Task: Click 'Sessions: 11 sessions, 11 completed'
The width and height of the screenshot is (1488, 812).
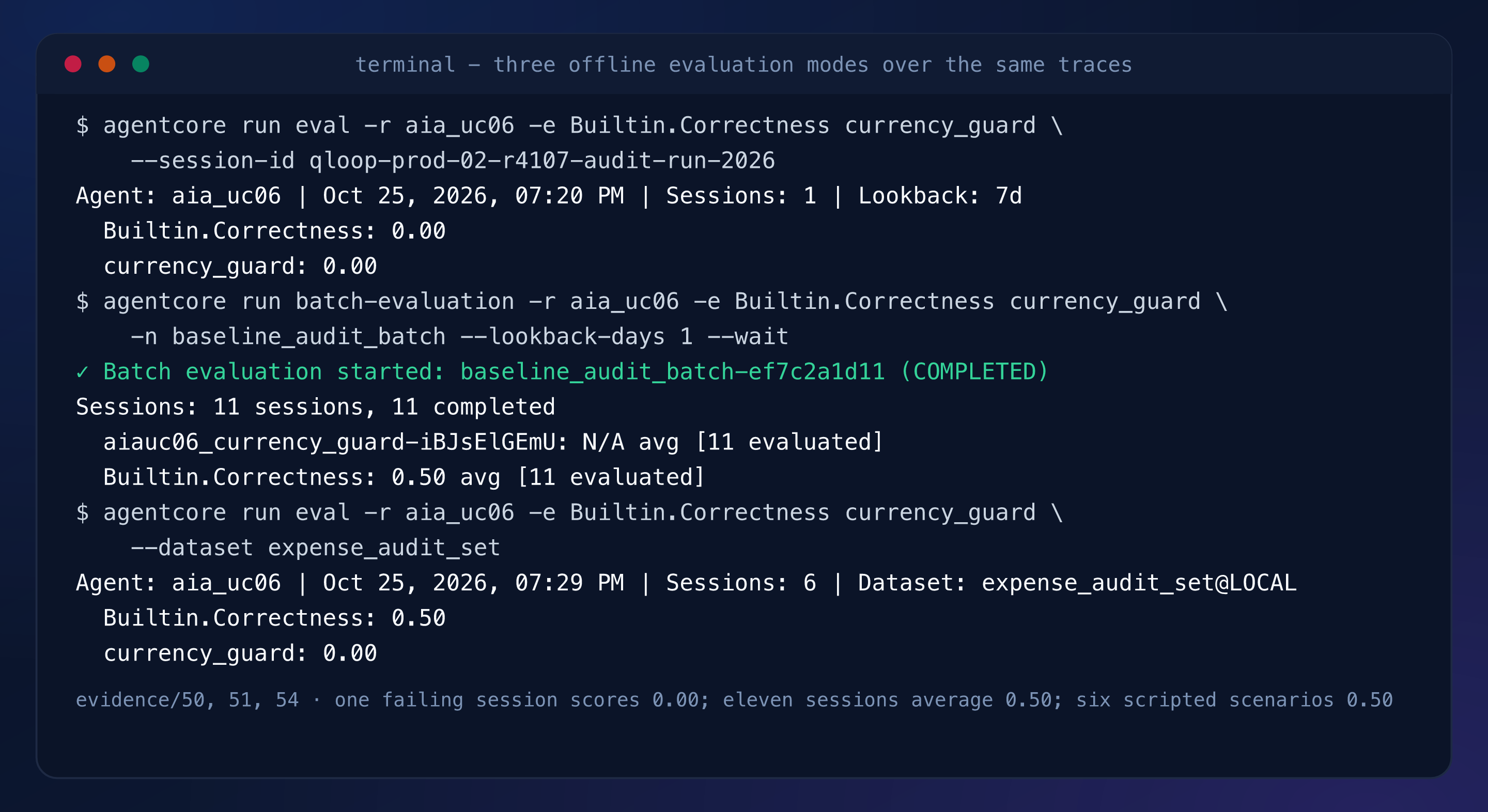Action: point(315,407)
